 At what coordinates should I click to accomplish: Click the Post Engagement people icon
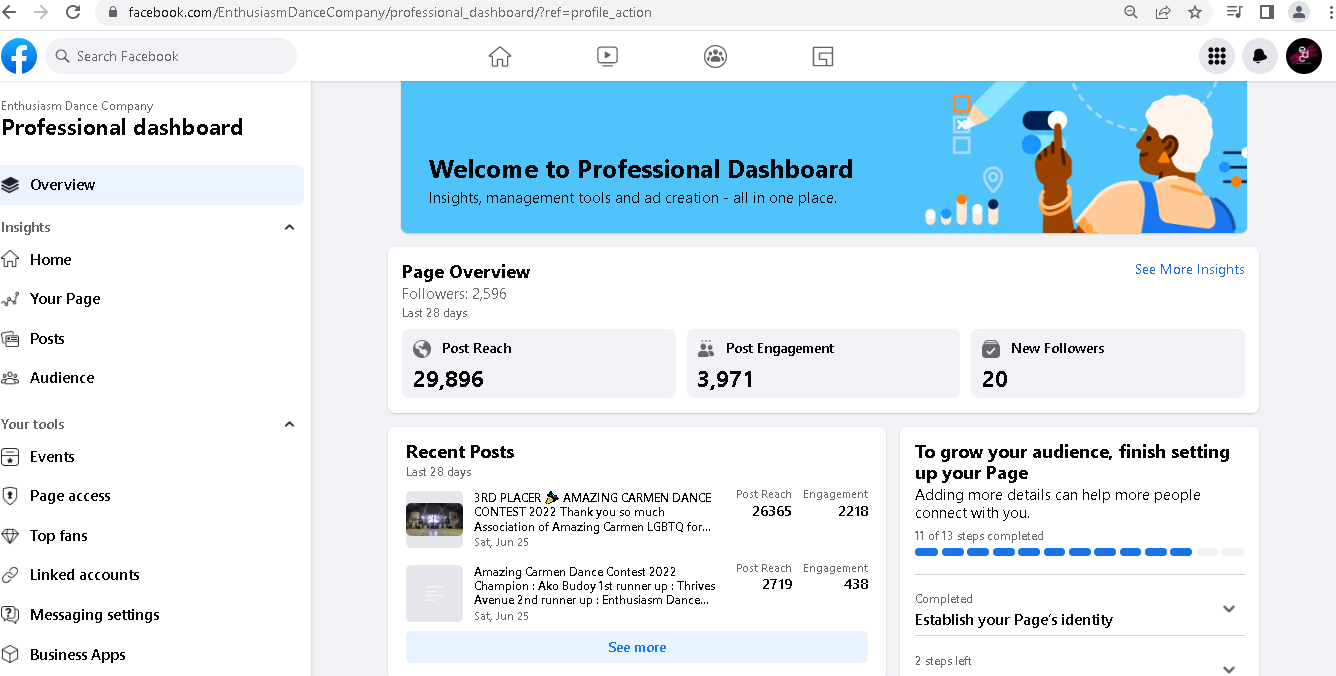706,349
